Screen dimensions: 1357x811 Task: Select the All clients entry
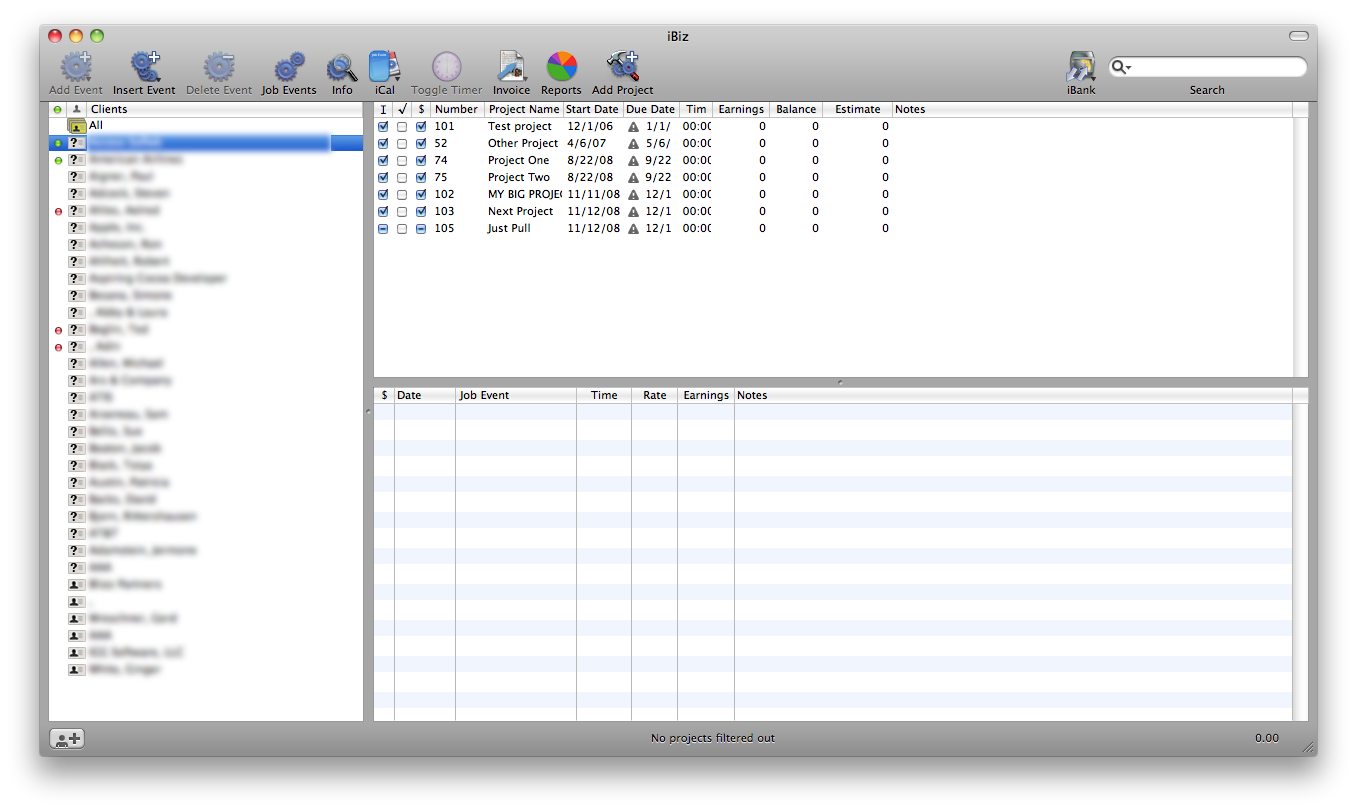point(96,126)
